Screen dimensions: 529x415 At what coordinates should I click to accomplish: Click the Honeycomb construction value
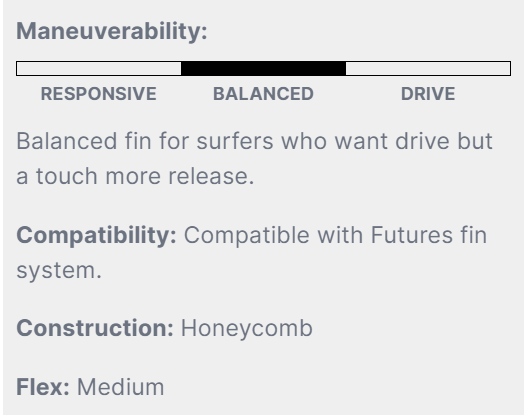[x=247, y=329]
